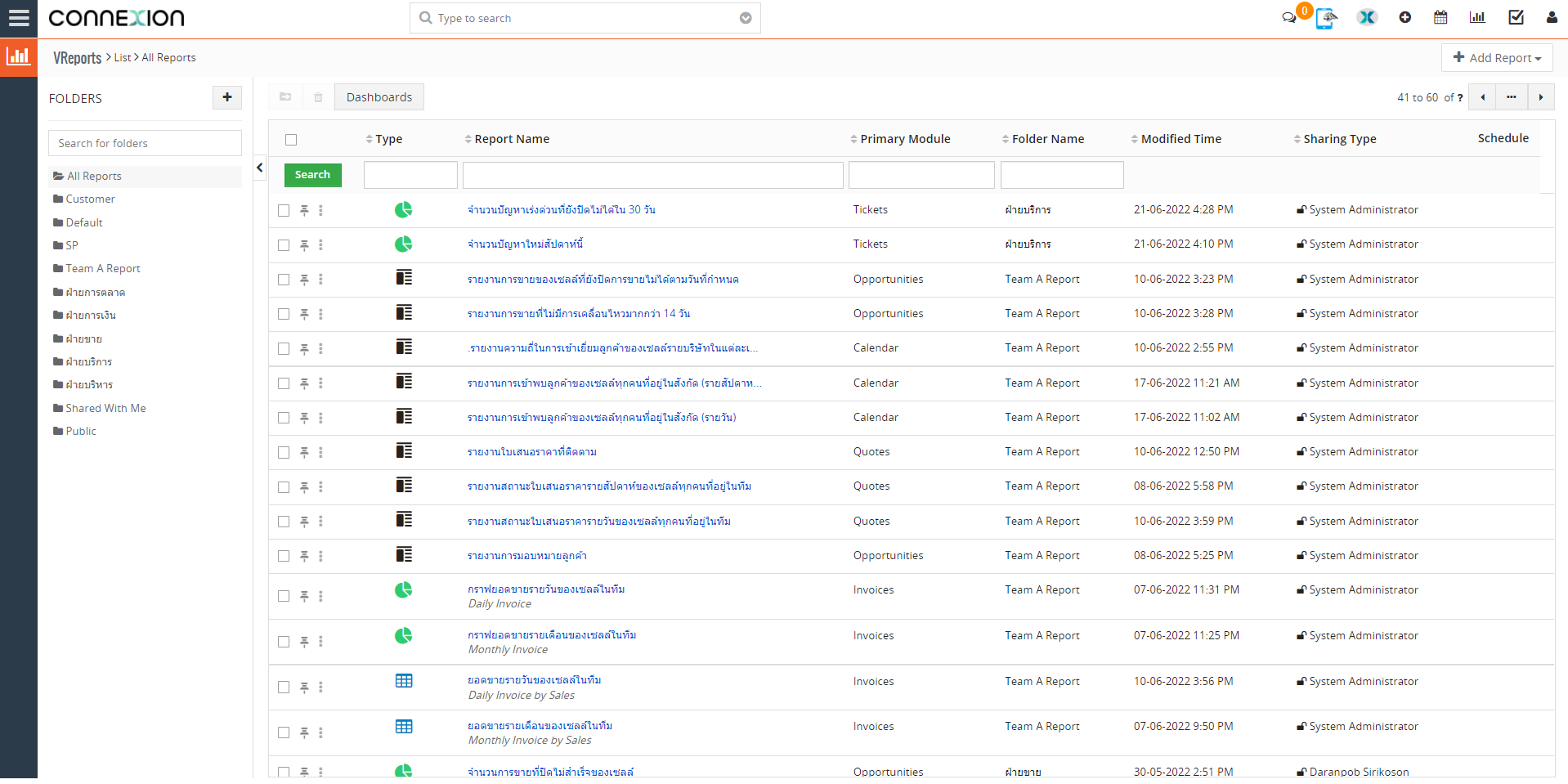Viewport: 1568px width, 784px height.
Task: Open the calendar icon in top bar
Action: coord(1440,17)
